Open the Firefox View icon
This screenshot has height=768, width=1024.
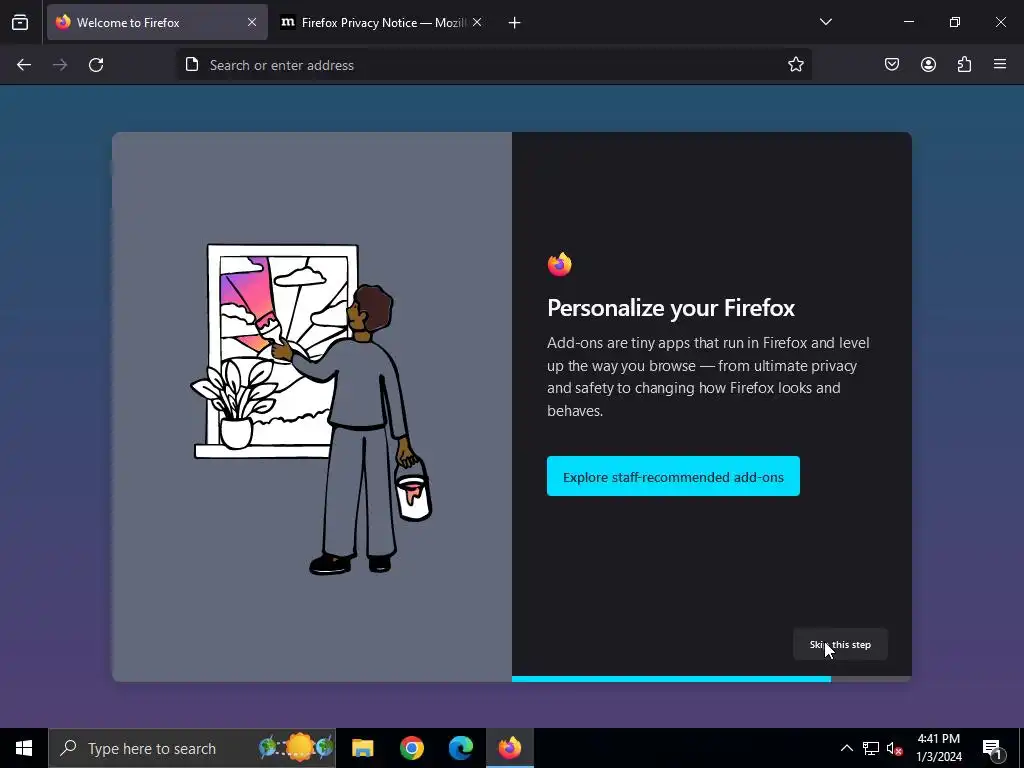(20, 22)
